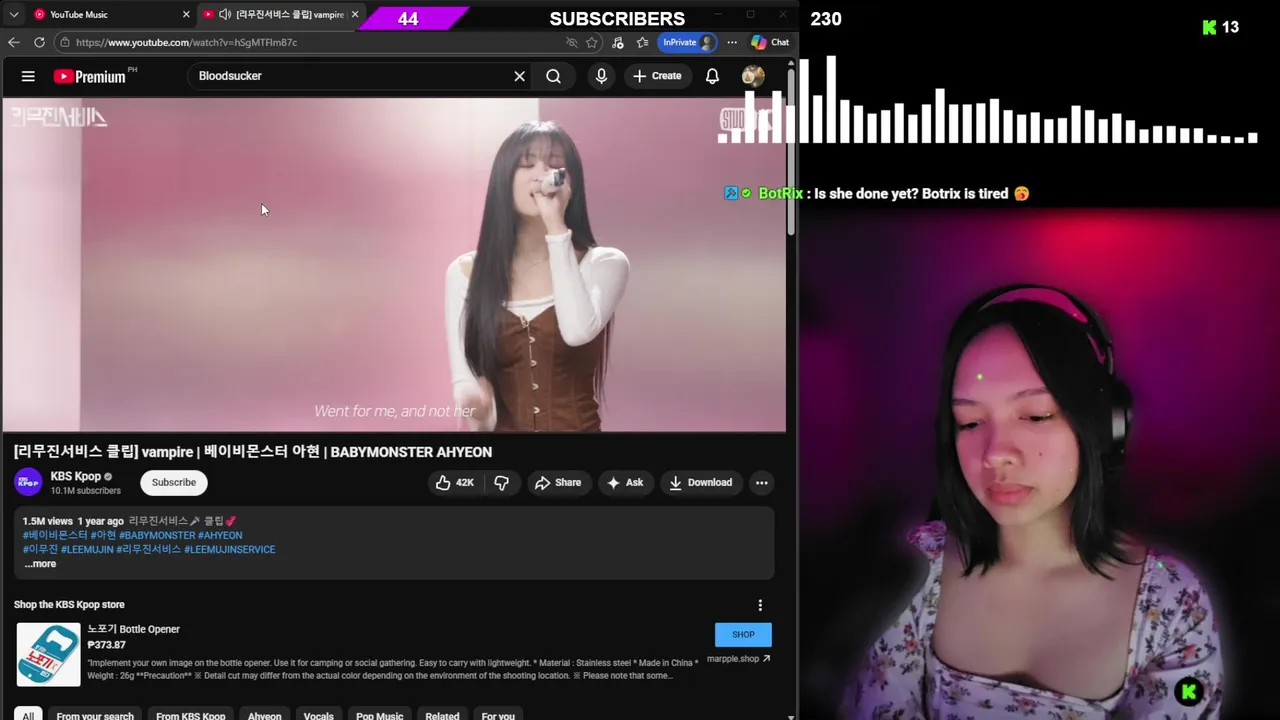Screen dimensions: 1280x720
Task: Select the Related chip
Action: pos(442,715)
